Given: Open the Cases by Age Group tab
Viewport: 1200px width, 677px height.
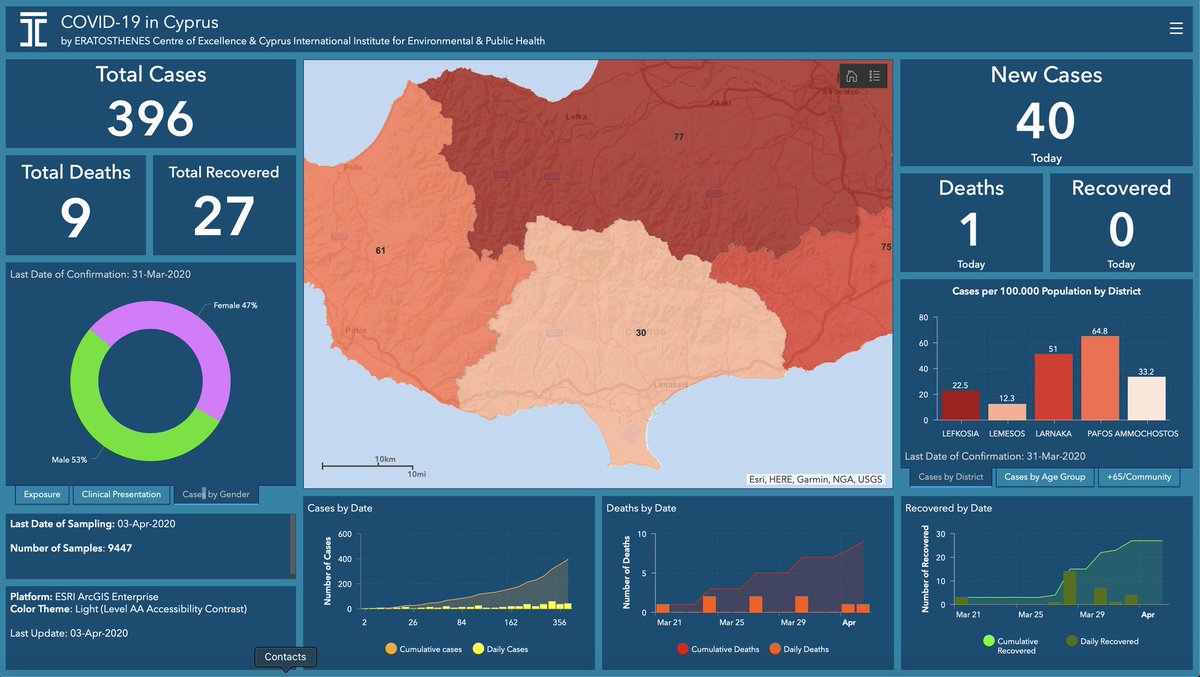Looking at the screenshot, I should (x=1044, y=477).
